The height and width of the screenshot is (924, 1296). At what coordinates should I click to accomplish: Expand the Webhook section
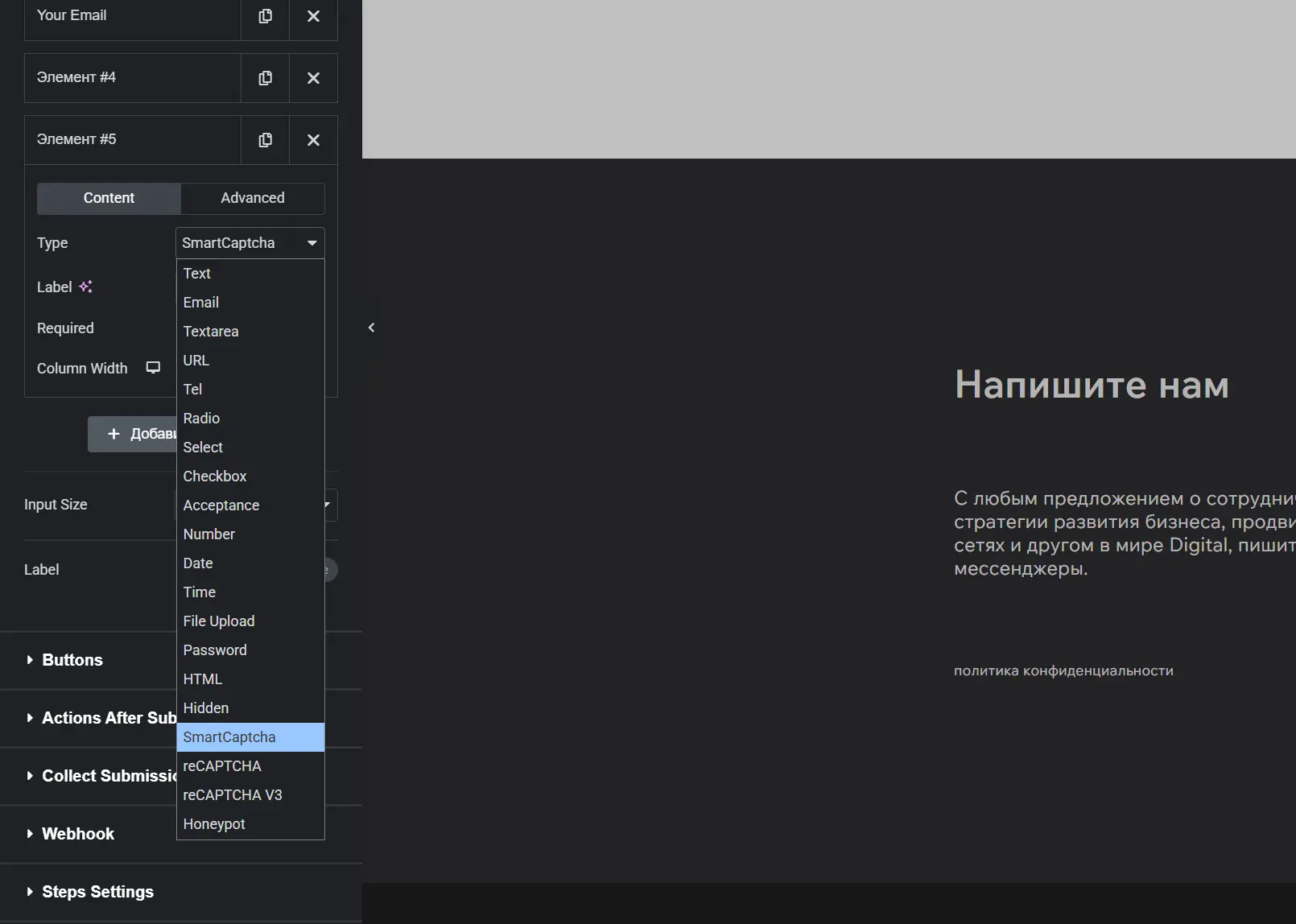click(77, 834)
